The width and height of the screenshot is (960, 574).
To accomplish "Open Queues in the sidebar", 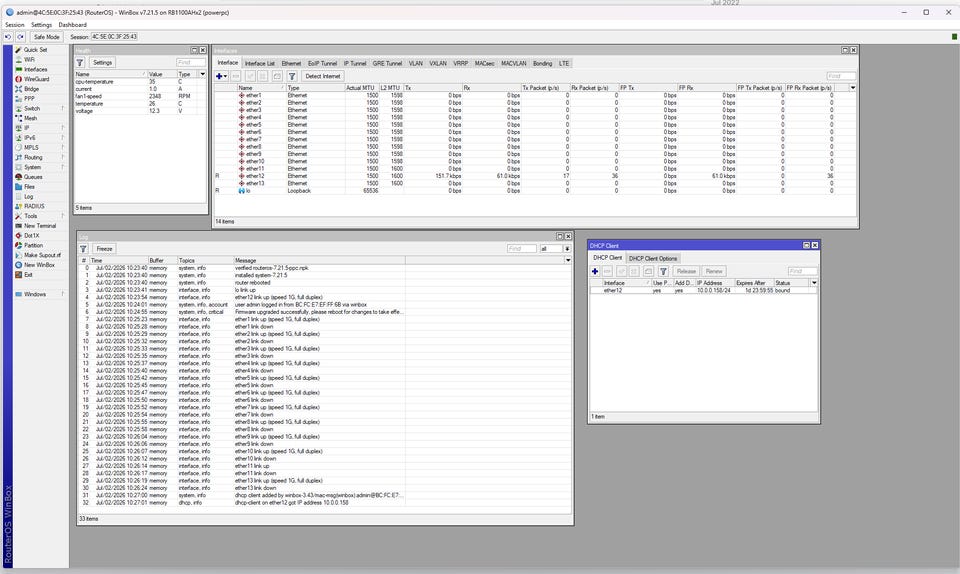I will coord(33,177).
